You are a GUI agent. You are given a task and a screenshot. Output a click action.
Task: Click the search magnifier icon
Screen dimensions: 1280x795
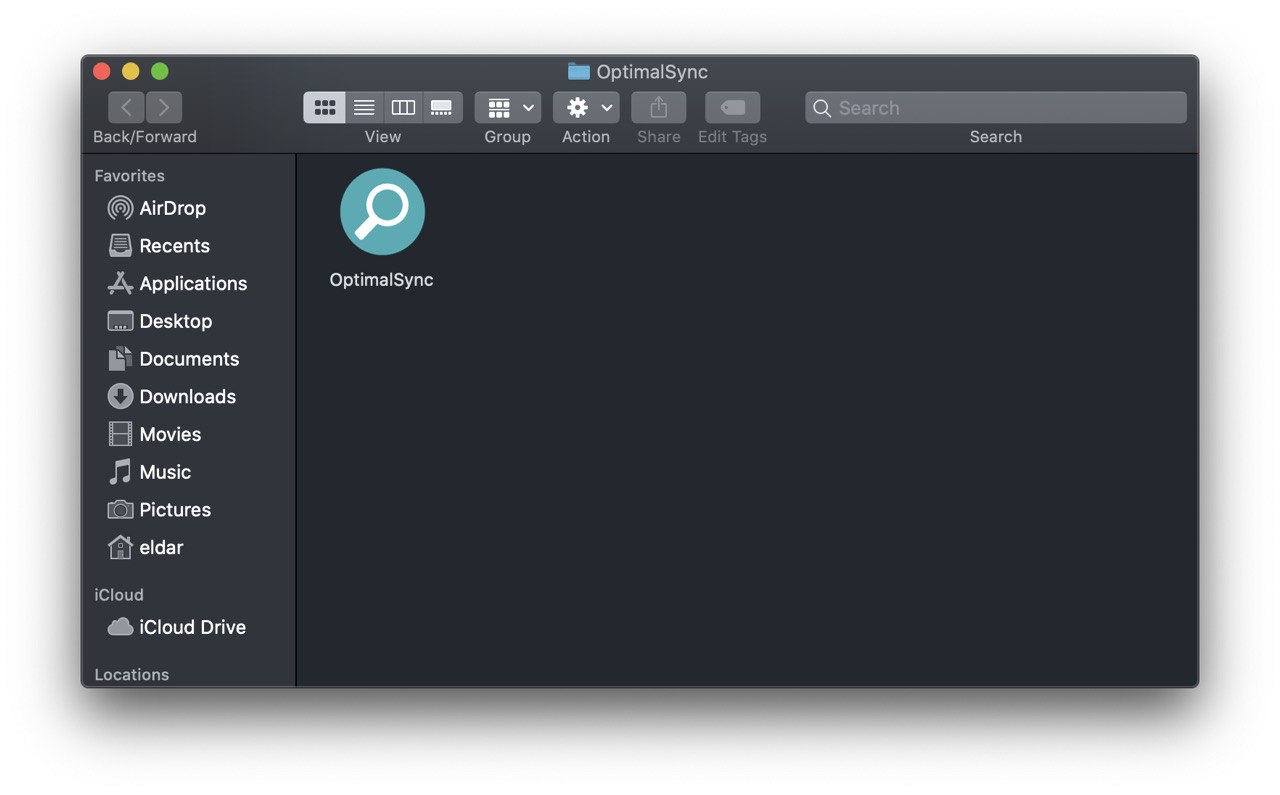[822, 108]
